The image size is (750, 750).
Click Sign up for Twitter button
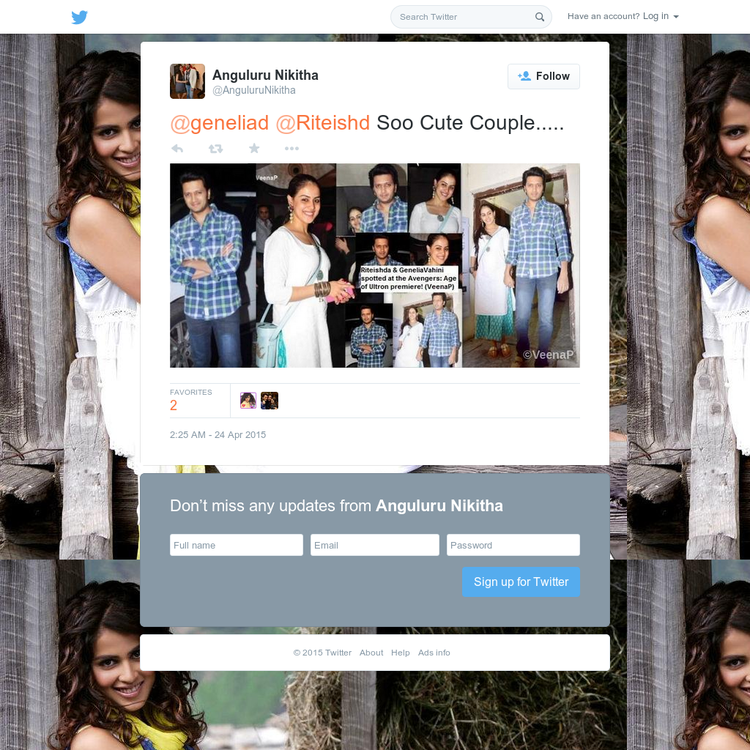coord(521,582)
